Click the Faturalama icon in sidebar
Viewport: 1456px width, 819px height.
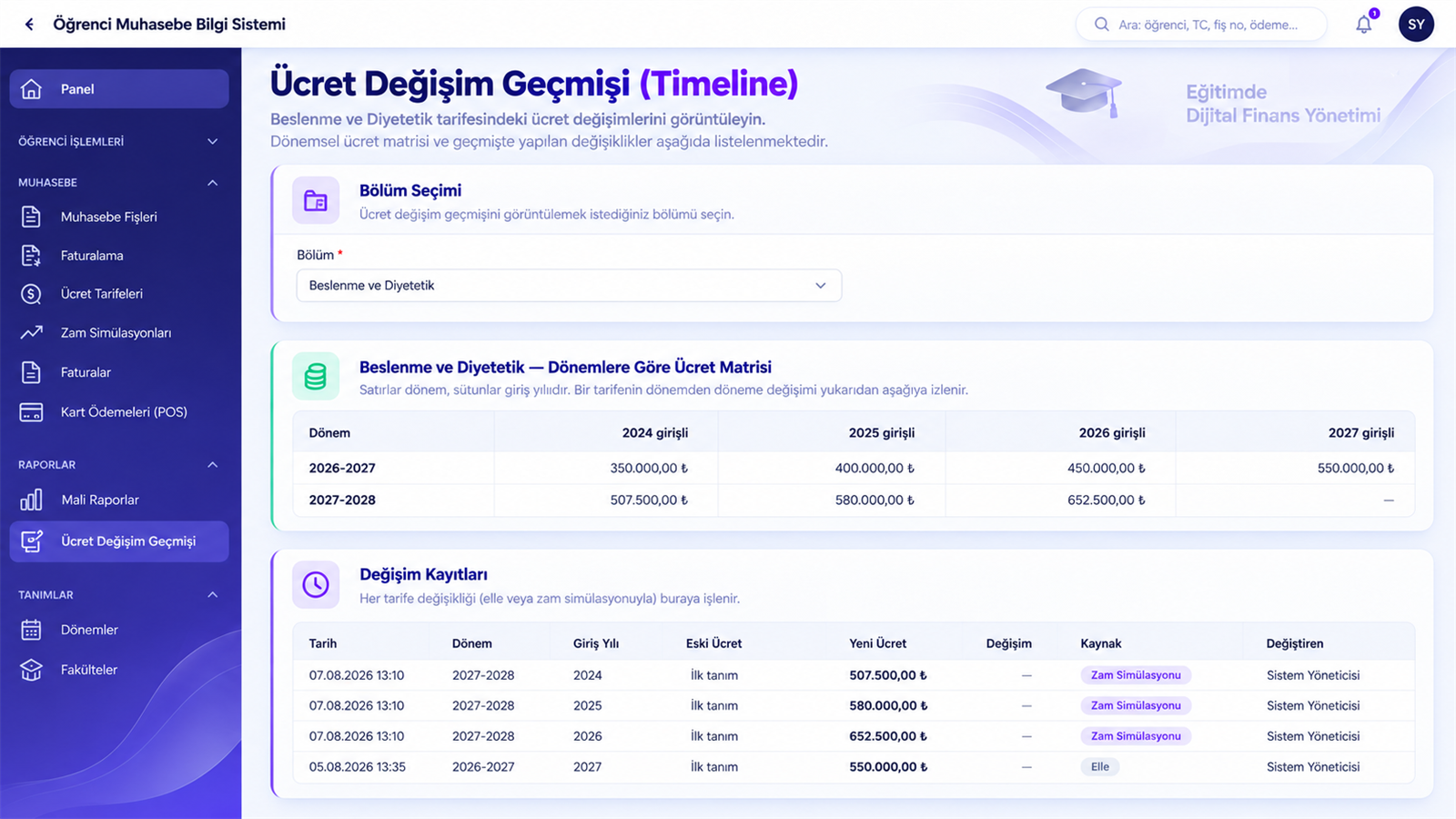coord(31,256)
